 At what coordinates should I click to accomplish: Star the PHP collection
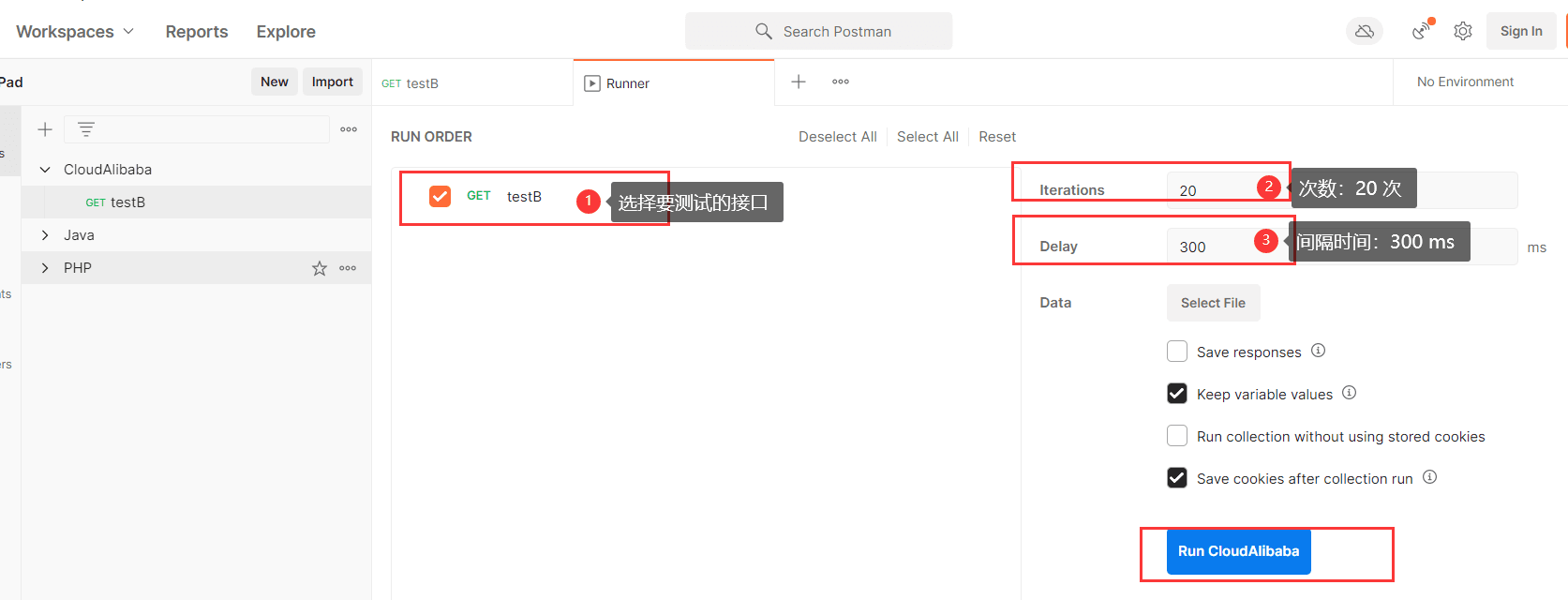coord(320,268)
